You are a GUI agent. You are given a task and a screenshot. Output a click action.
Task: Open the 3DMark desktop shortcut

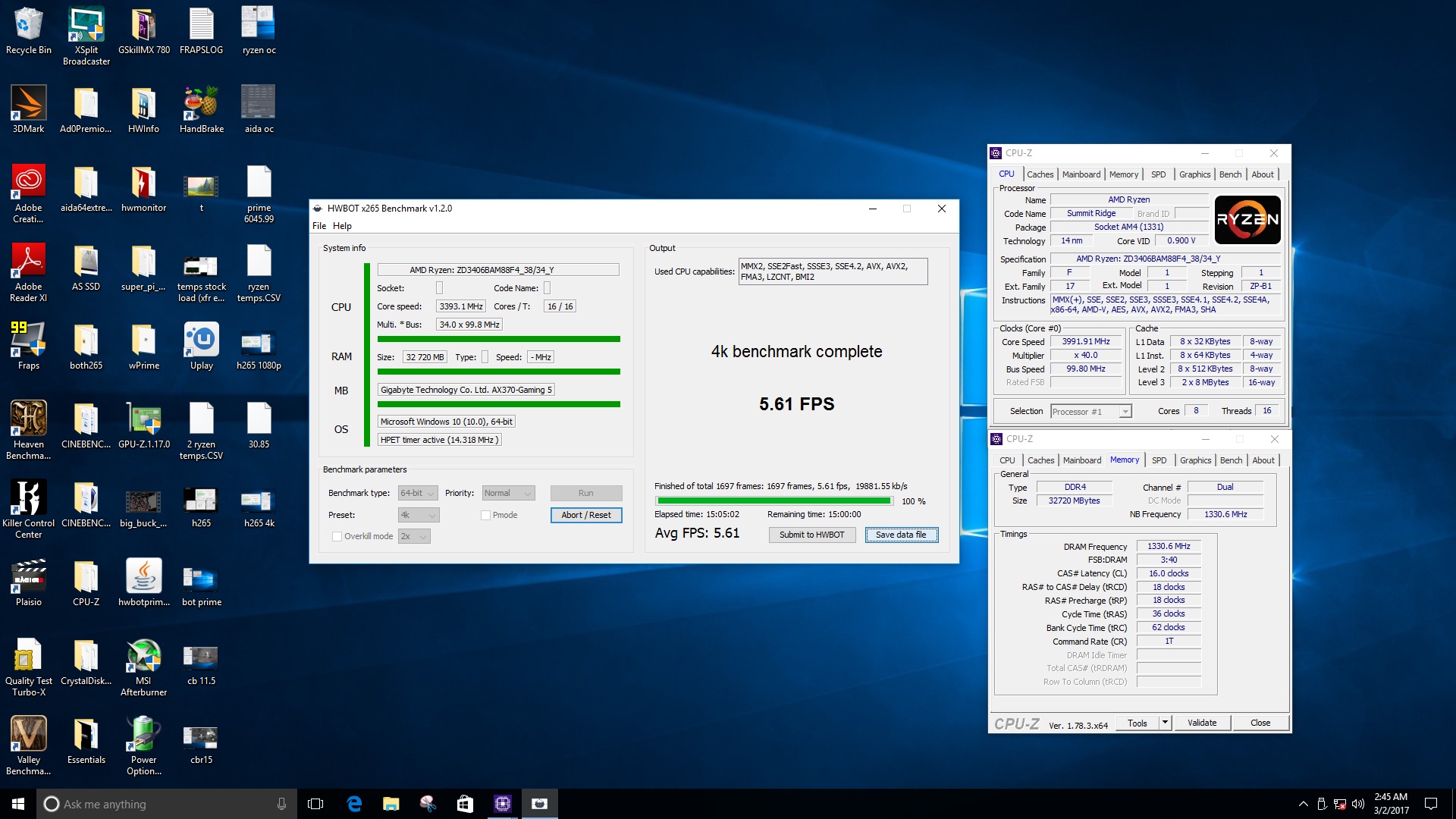(29, 109)
